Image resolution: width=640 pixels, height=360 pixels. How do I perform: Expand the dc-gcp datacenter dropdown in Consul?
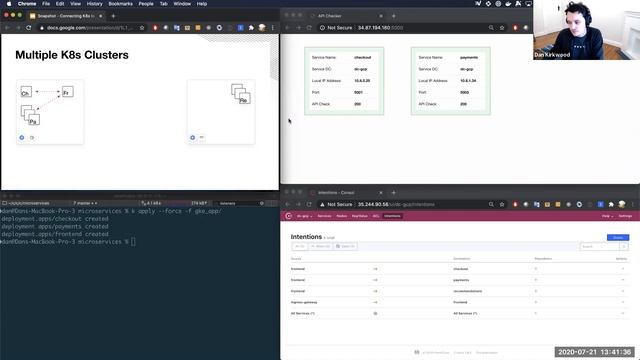304,216
